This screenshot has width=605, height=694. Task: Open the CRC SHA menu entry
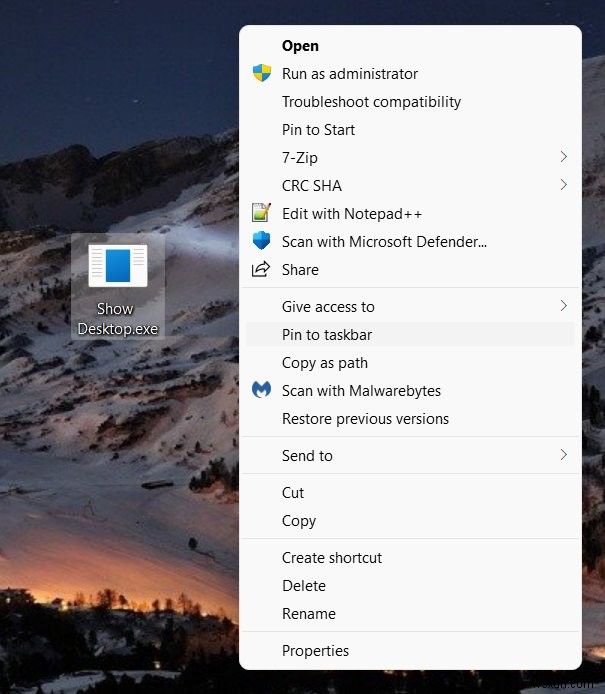tap(410, 185)
